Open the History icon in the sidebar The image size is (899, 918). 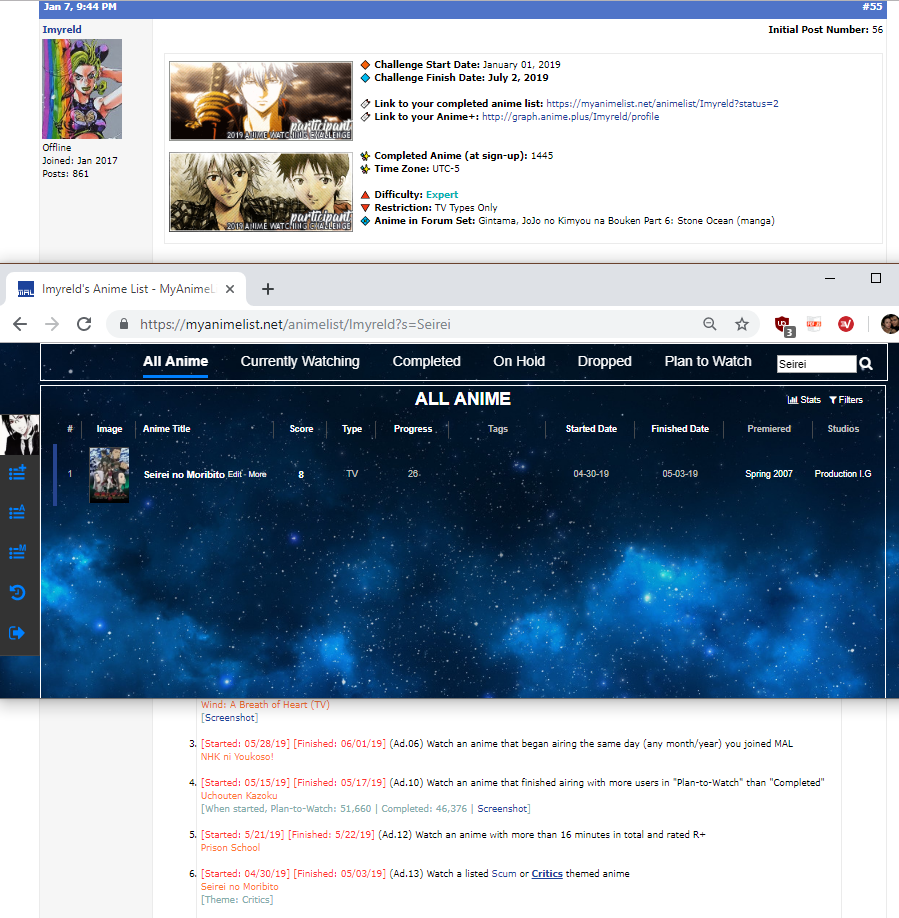pyautogui.click(x=18, y=592)
